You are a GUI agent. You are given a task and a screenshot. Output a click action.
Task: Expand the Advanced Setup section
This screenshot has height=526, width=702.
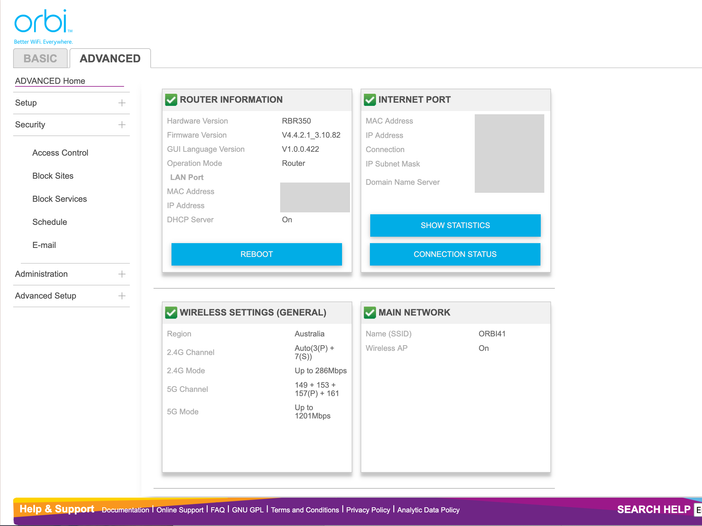[121, 296]
